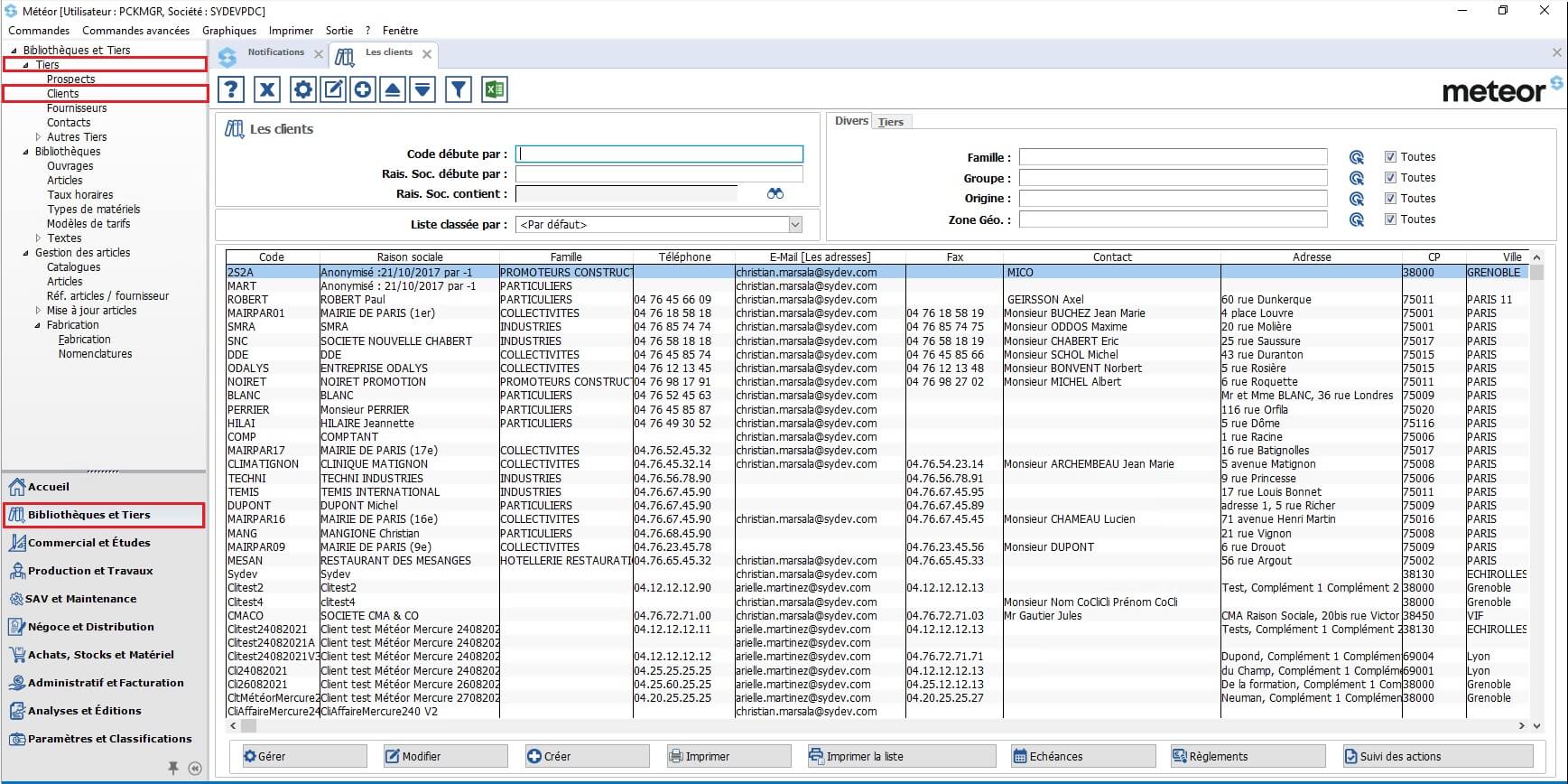The image size is (1568, 784).
Task: Open the Imprimer menu
Action: [291, 31]
